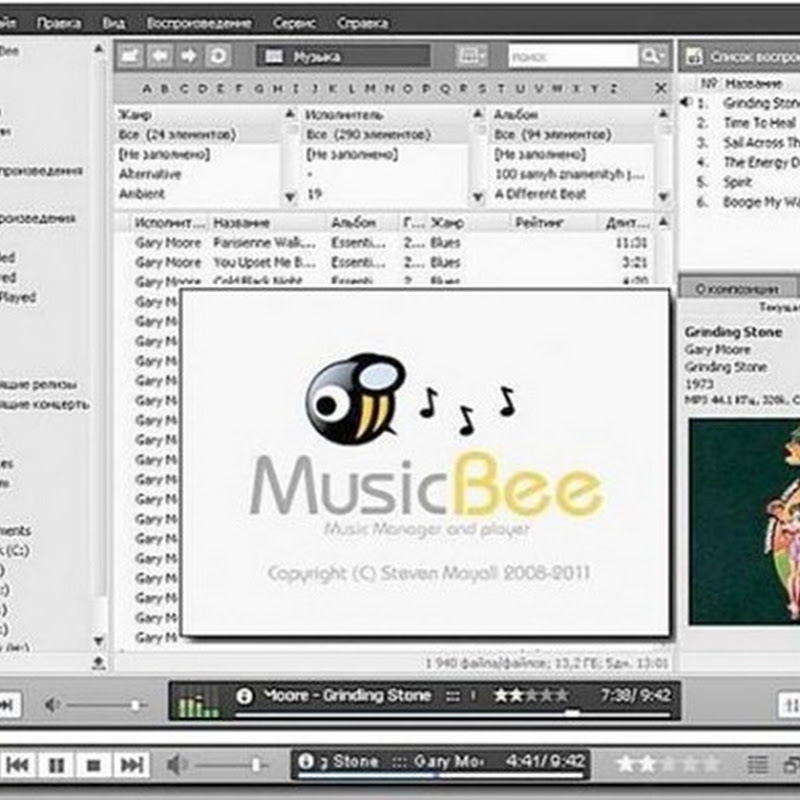Click the green spectrum visualizer in main player
The image size is (800, 800).
click(197, 704)
